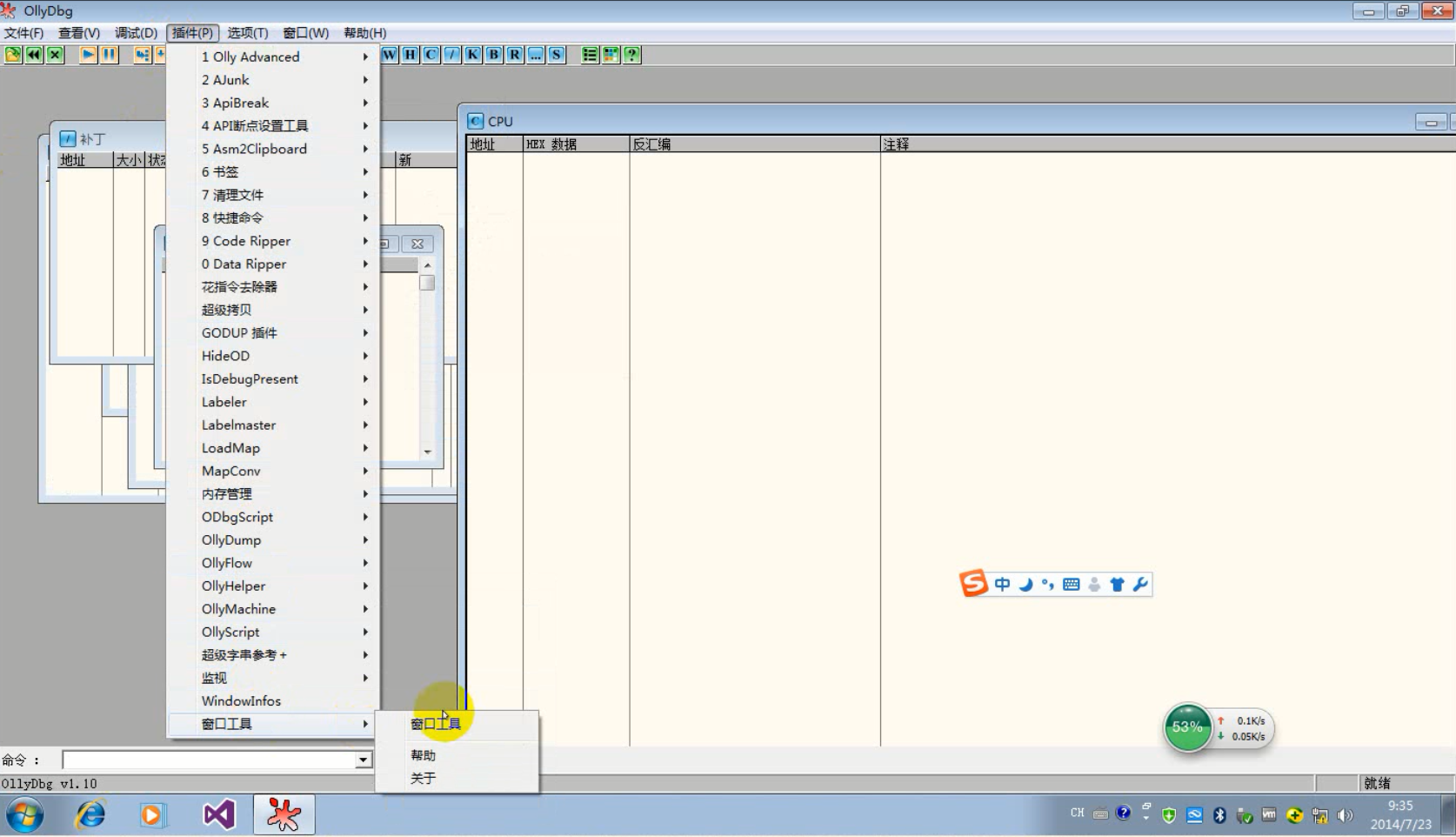Open the H (Handles) toolbar button
This screenshot has width=1456, height=837.
[x=411, y=55]
